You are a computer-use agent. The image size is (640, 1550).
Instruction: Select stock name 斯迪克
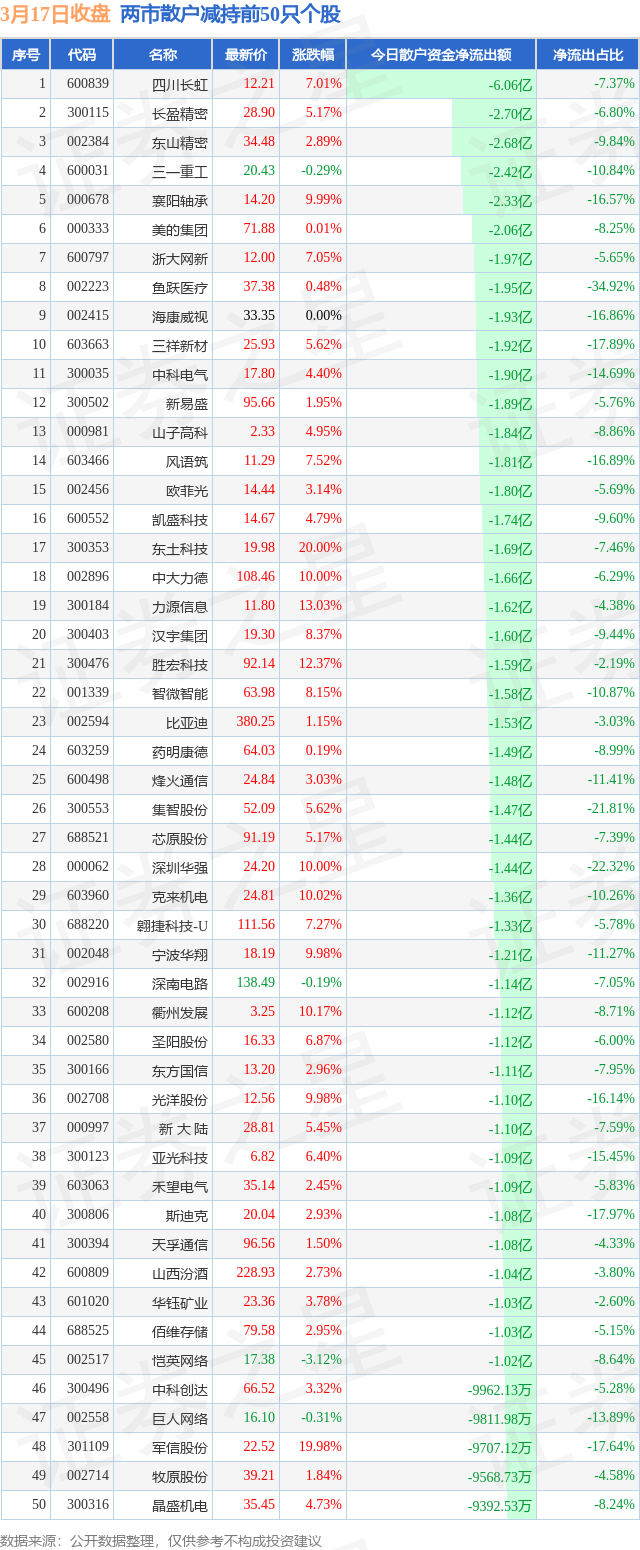click(187, 1215)
